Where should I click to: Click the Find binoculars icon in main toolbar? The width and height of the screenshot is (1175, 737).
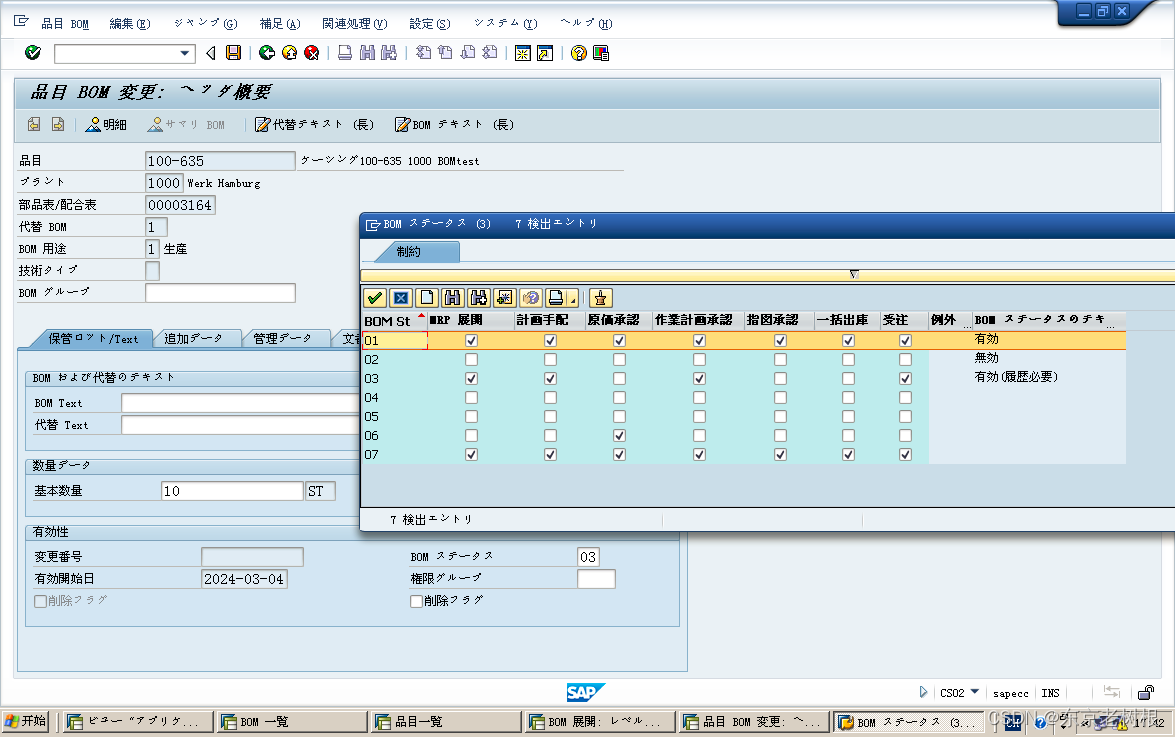tap(367, 52)
